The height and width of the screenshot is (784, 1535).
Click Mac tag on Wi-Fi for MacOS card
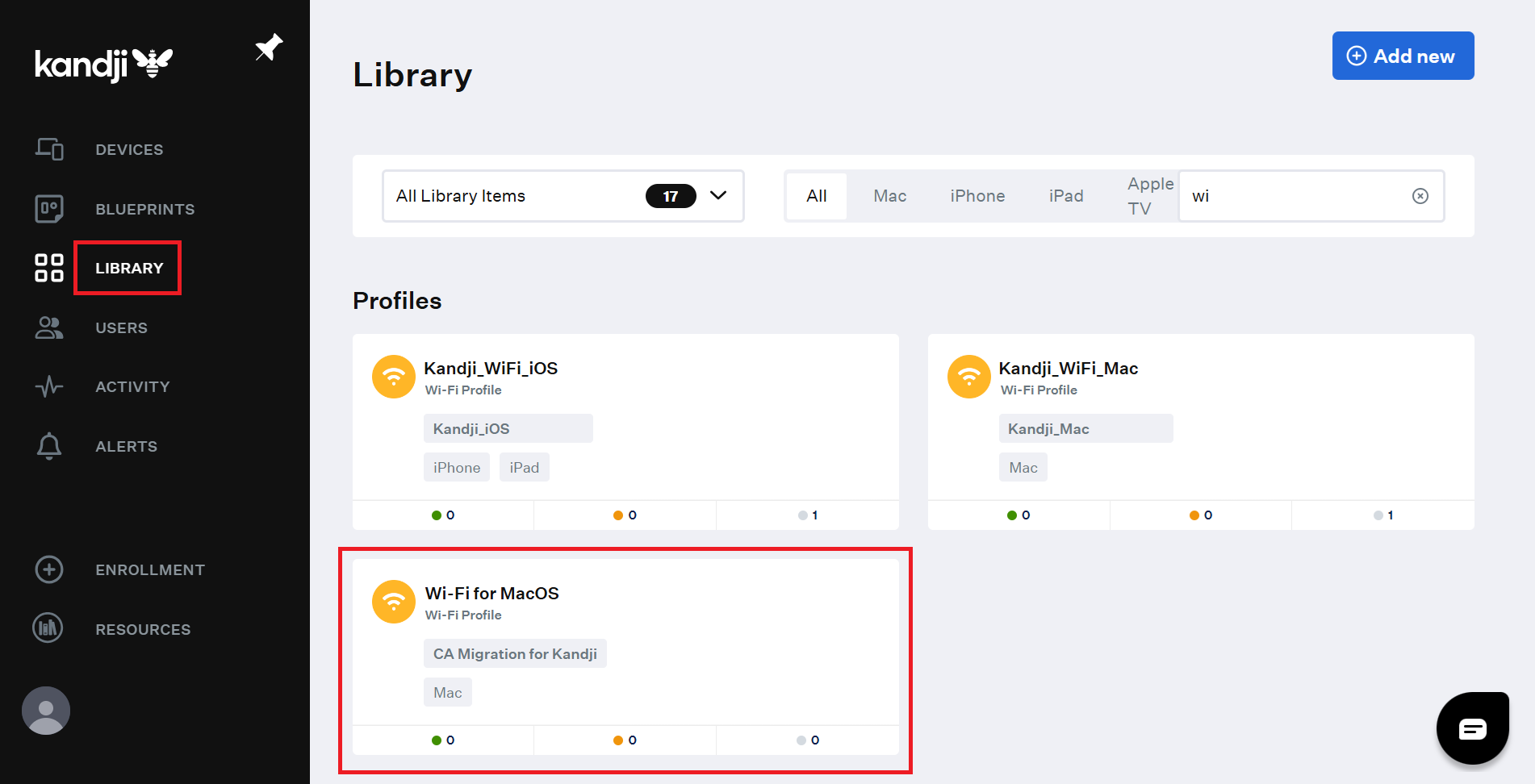pyautogui.click(x=448, y=692)
